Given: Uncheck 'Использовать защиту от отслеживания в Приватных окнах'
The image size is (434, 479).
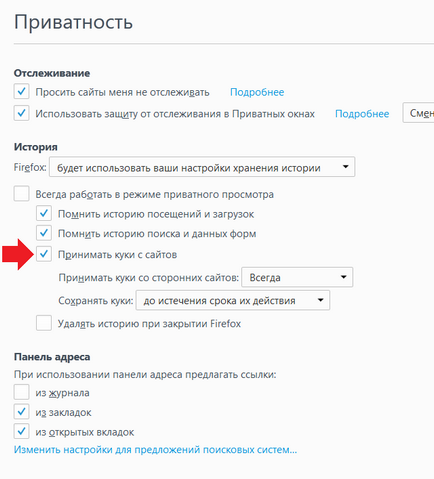Looking at the screenshot, I should click(x=21, y=113).
